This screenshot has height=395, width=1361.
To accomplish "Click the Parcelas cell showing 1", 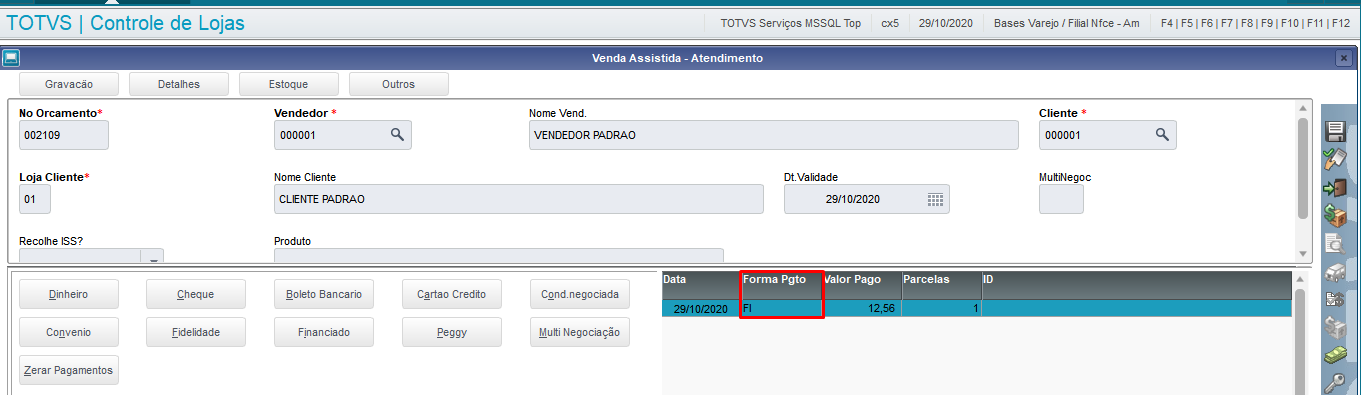I will click(941, 309).
